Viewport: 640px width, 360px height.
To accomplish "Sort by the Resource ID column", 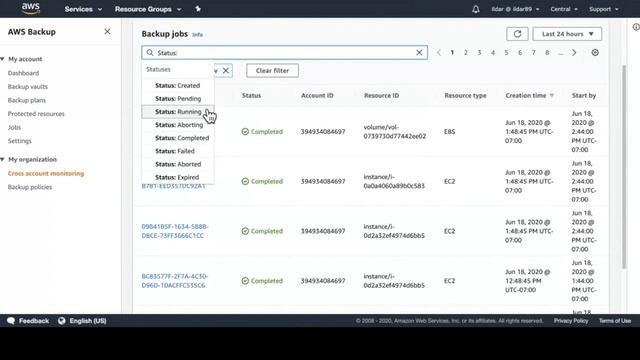I will [382, 96].
